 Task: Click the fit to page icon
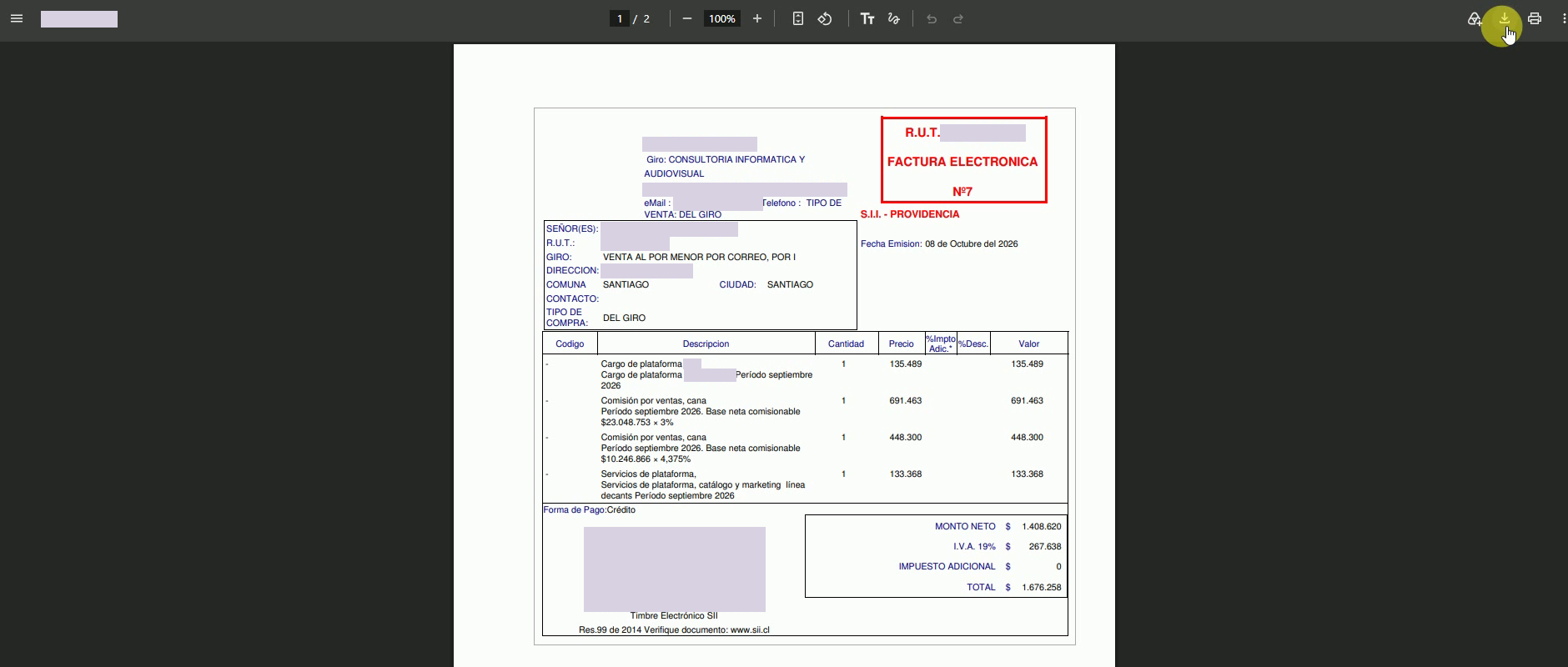point(798,18)
